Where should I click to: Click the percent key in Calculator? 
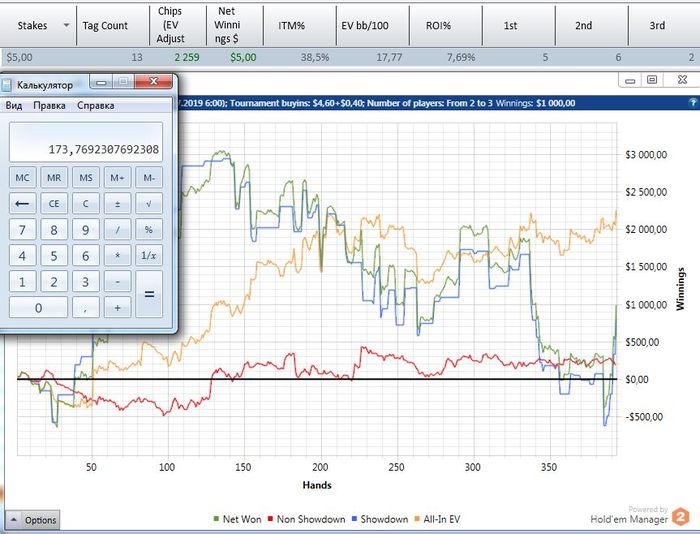click(149, 229)
